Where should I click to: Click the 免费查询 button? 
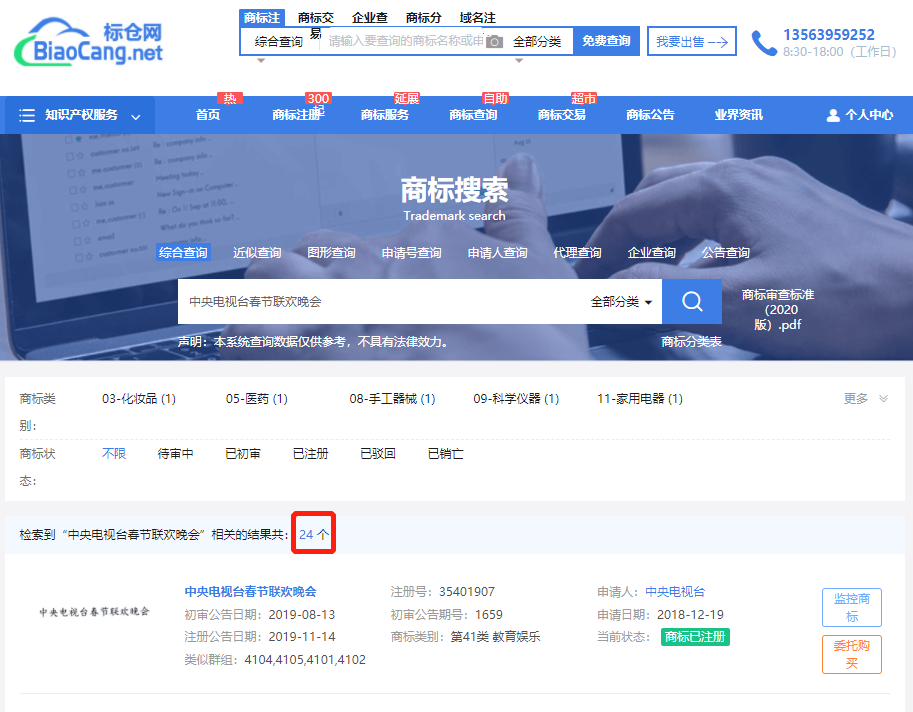click(606, 41)
